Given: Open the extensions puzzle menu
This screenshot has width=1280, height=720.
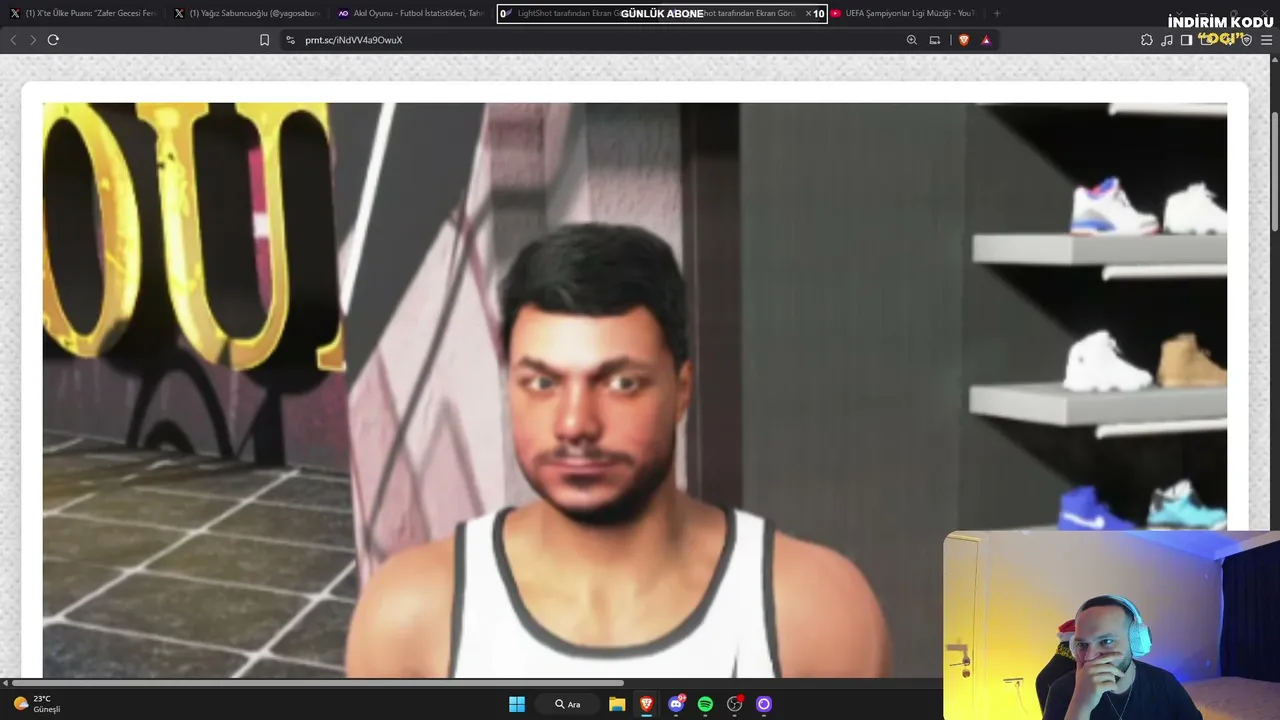Looking at the screenshot, I should click(x=1147, y=40).
